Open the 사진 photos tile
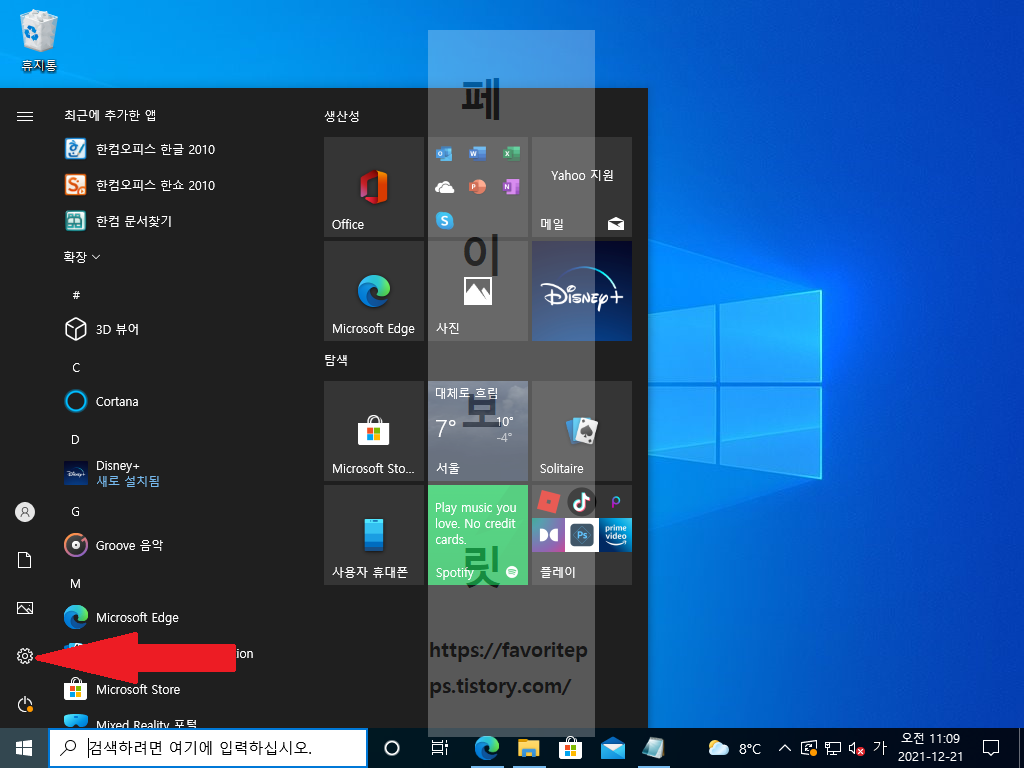The width and height of the screenshot is (1024, 768). coord(477,291)
